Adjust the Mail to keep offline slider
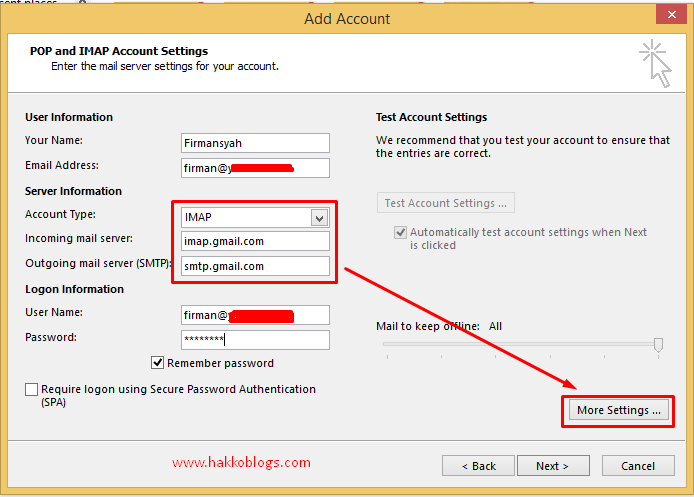 658,344
